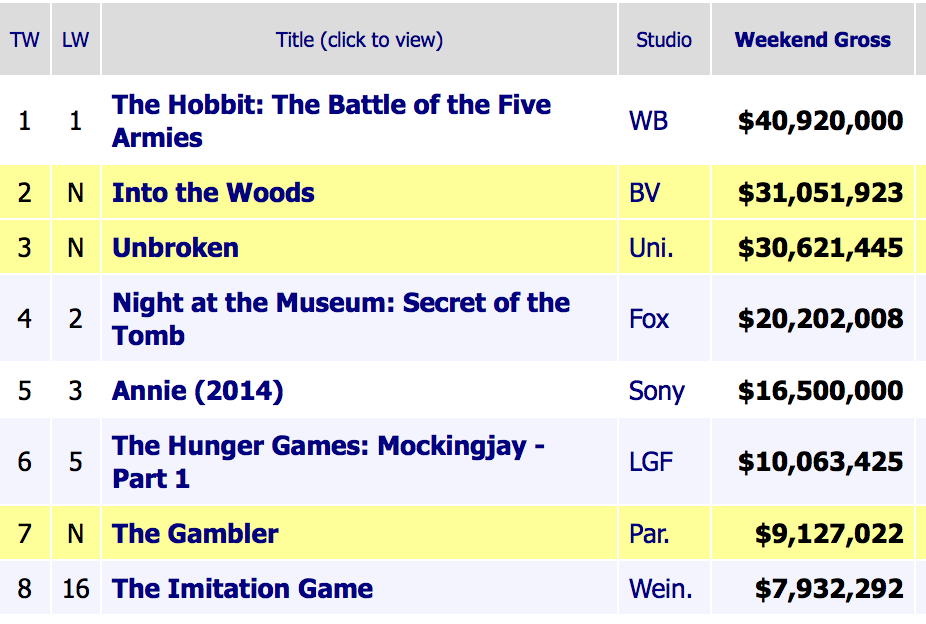Open the LGF studio link
Viewport: 926px width, 624px height.
coord(651,462)
